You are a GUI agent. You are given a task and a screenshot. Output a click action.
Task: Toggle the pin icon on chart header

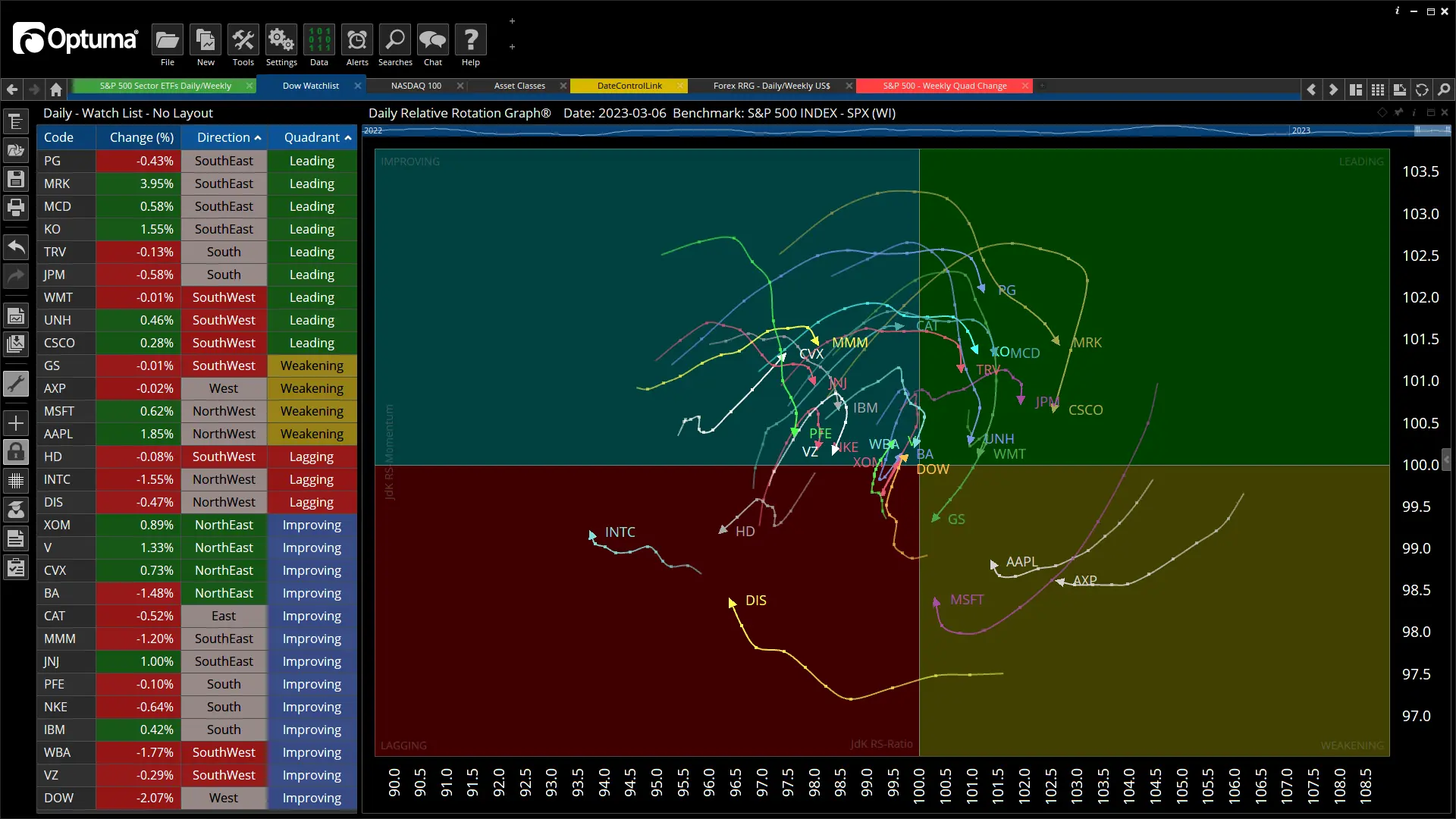click(x=1399, y=112)
